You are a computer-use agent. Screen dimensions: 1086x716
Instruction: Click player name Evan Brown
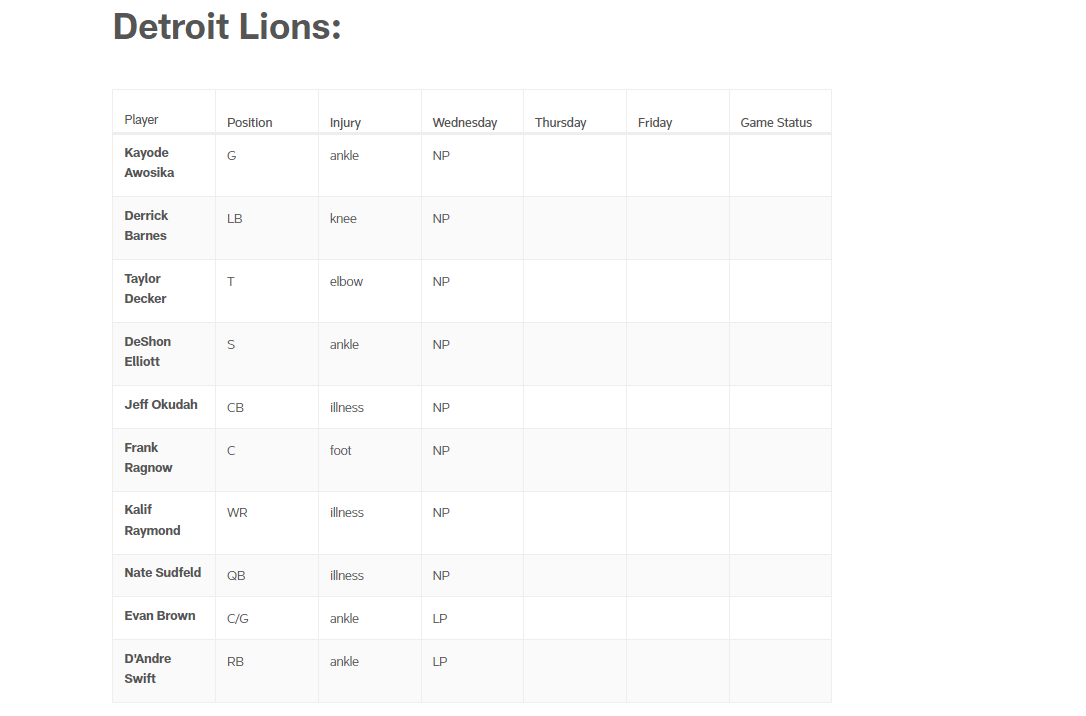[159, 616]
